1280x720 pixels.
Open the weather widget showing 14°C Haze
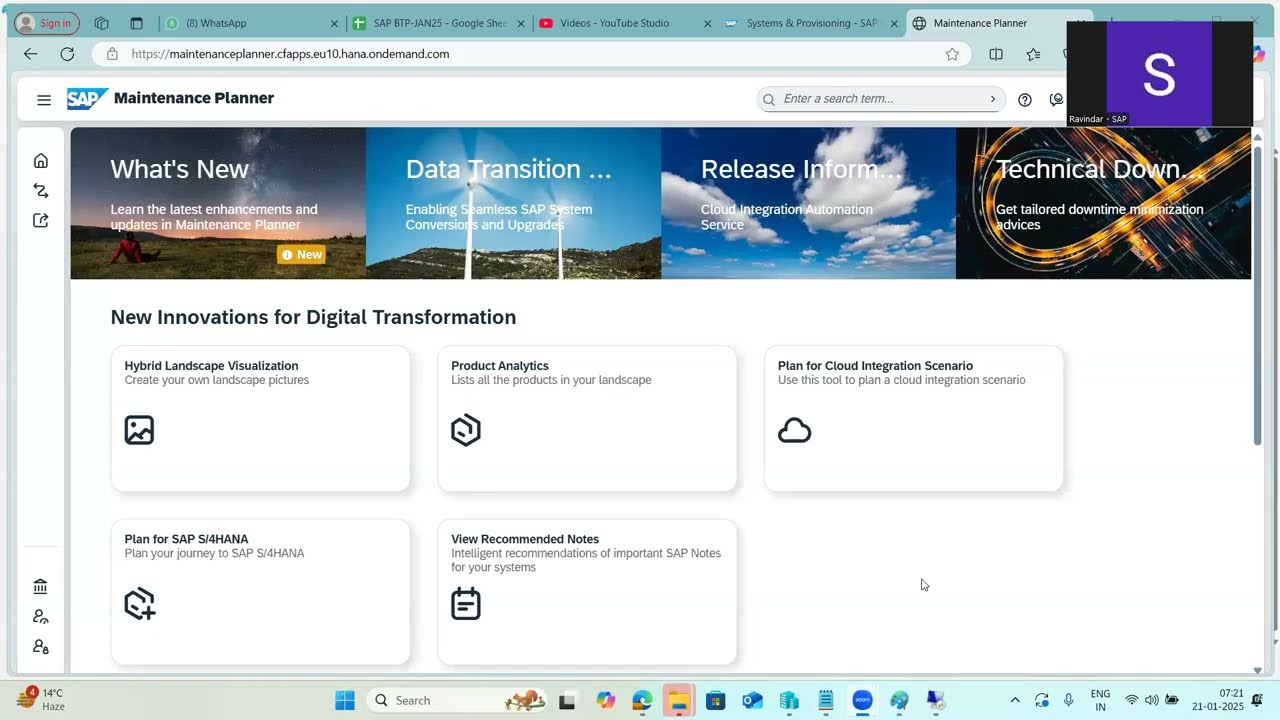[x=42, y=699]
